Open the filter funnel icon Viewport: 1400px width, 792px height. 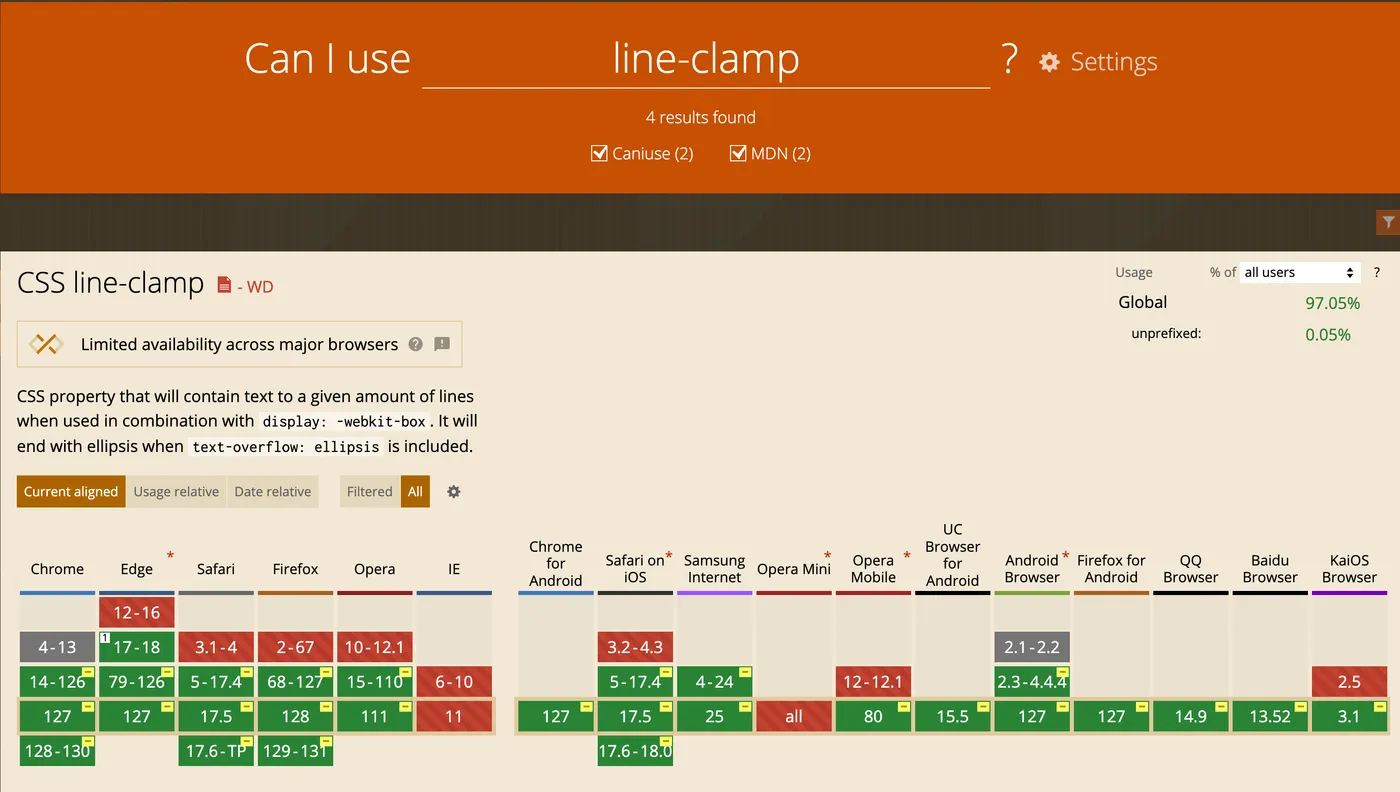[1388, 222]
